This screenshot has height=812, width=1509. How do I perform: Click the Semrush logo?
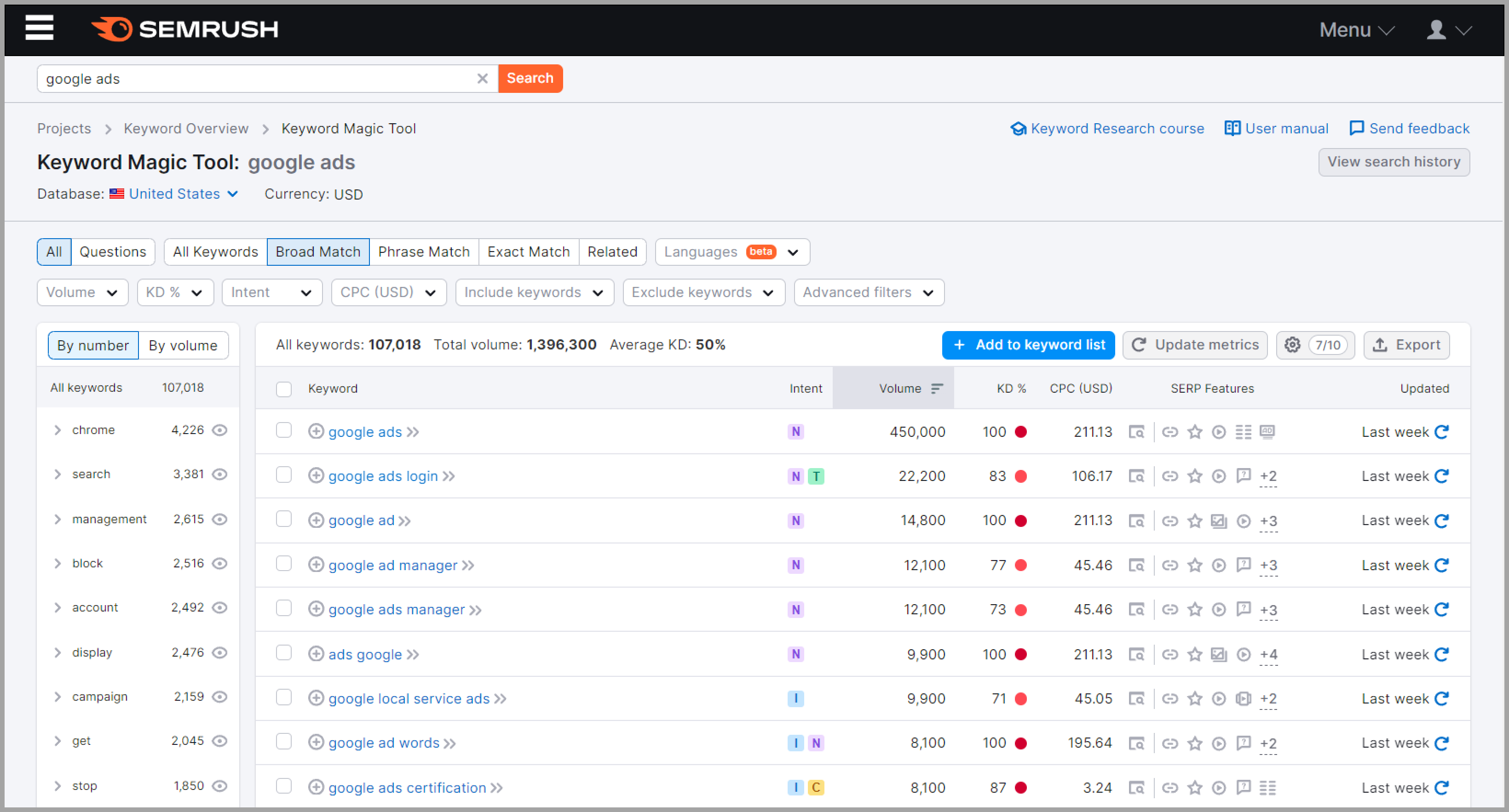point(184,29)
